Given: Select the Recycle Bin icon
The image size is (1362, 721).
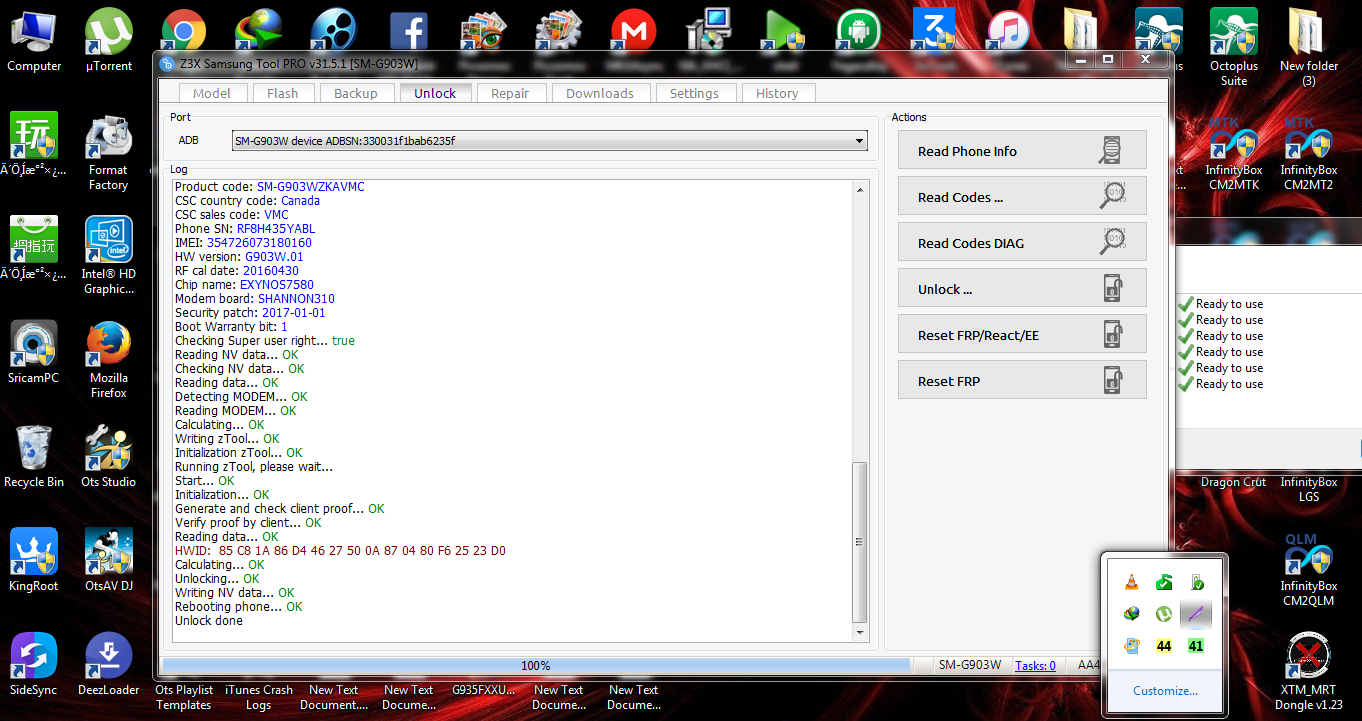Looking at the screenshot, I should tap(34, 456).
